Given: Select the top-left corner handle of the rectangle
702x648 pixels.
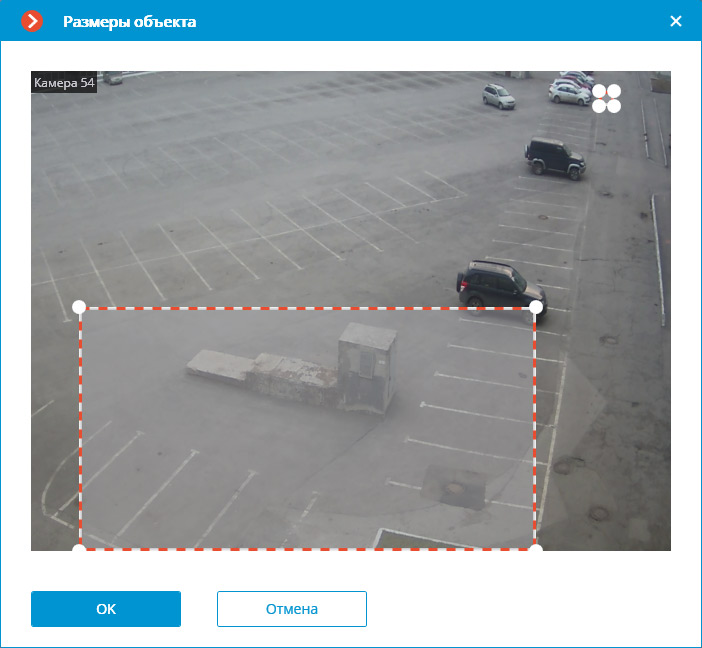Looking at the screenshot, I should tap(80, 307).
